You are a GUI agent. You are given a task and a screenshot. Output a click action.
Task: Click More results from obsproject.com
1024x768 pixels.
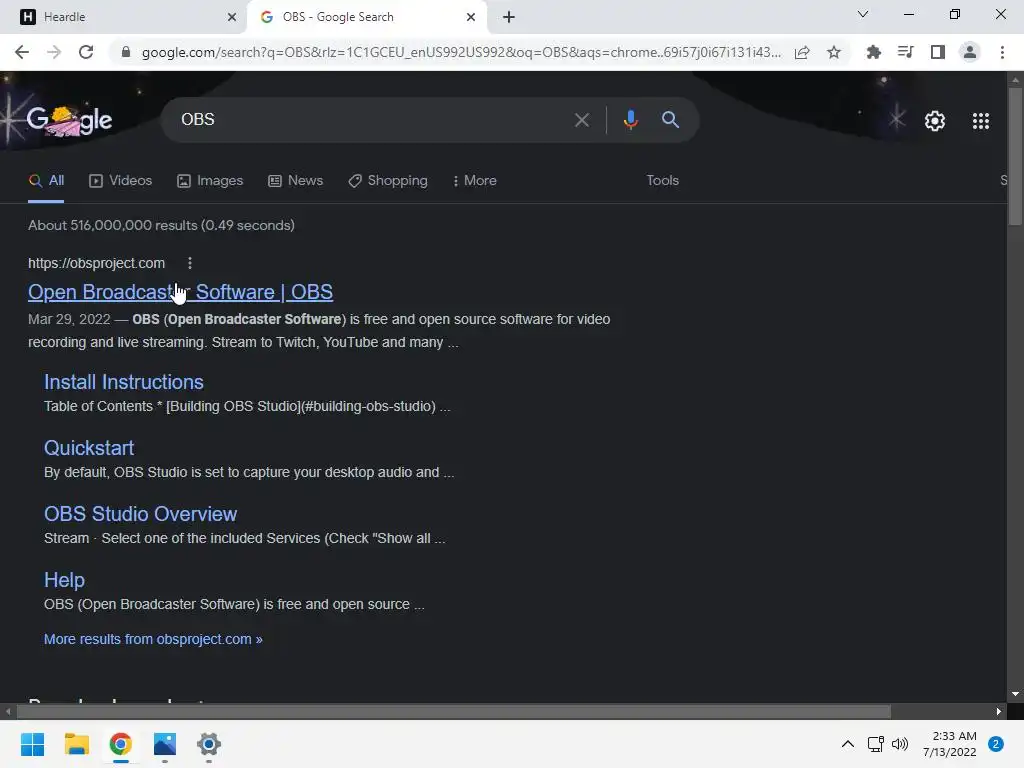click(153, 639)
